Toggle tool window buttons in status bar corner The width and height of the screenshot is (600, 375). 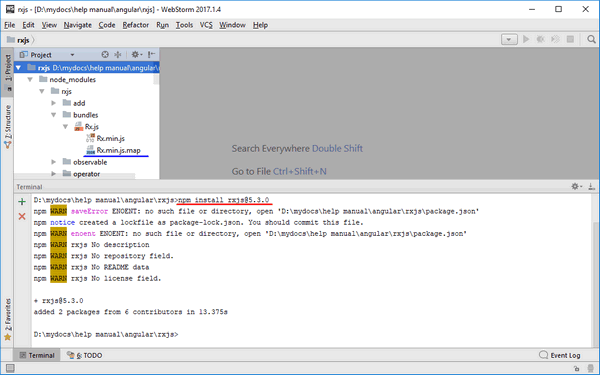pyautogui.click(x=10, y=368)
